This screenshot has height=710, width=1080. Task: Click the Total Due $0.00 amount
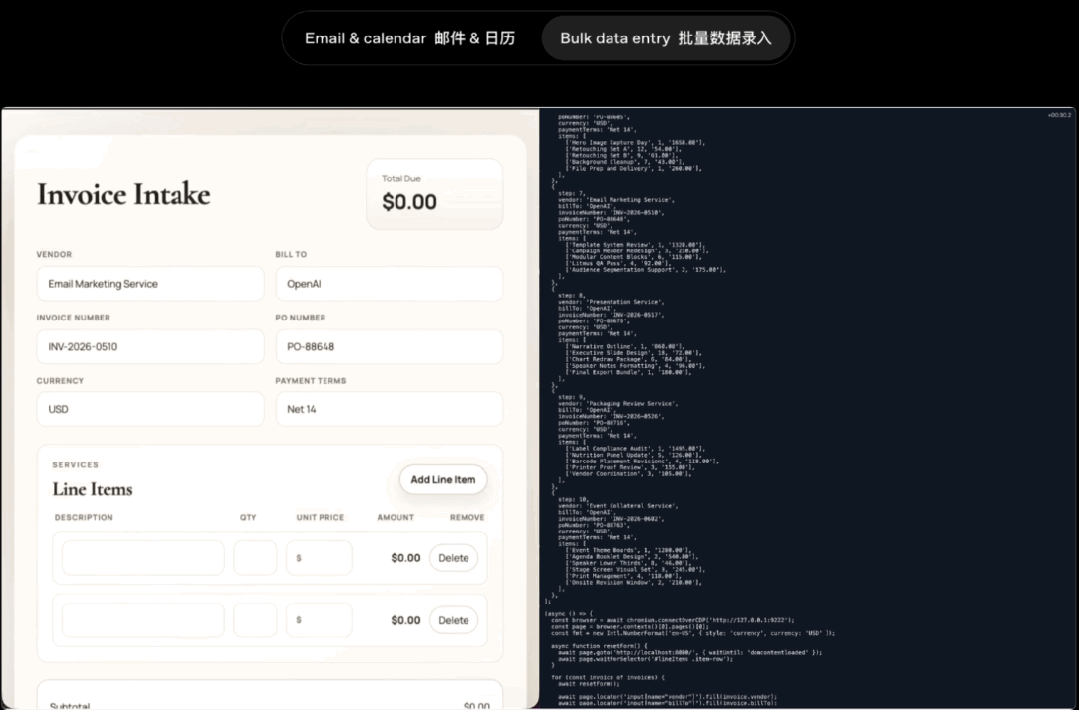click(409, 202)
